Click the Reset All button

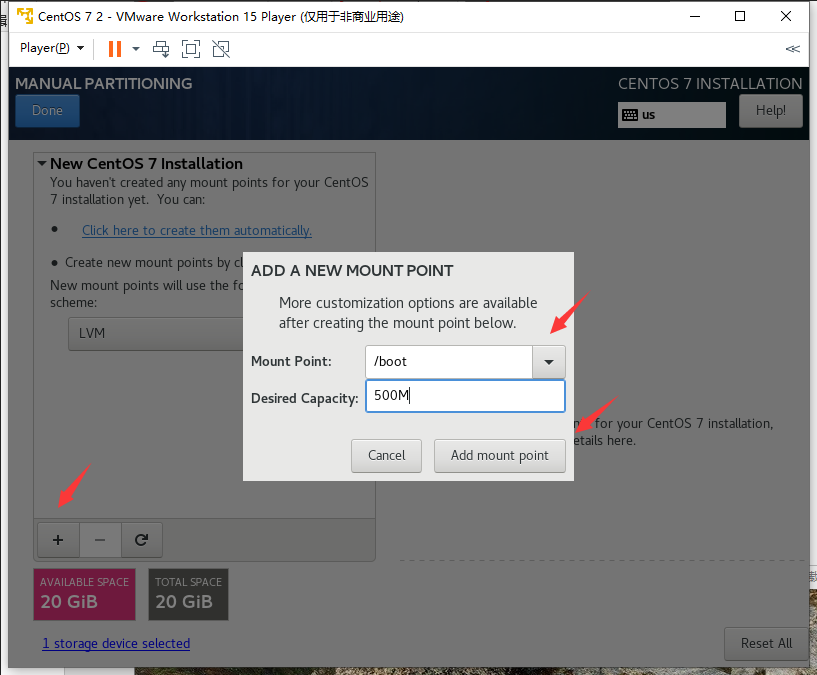766,644
